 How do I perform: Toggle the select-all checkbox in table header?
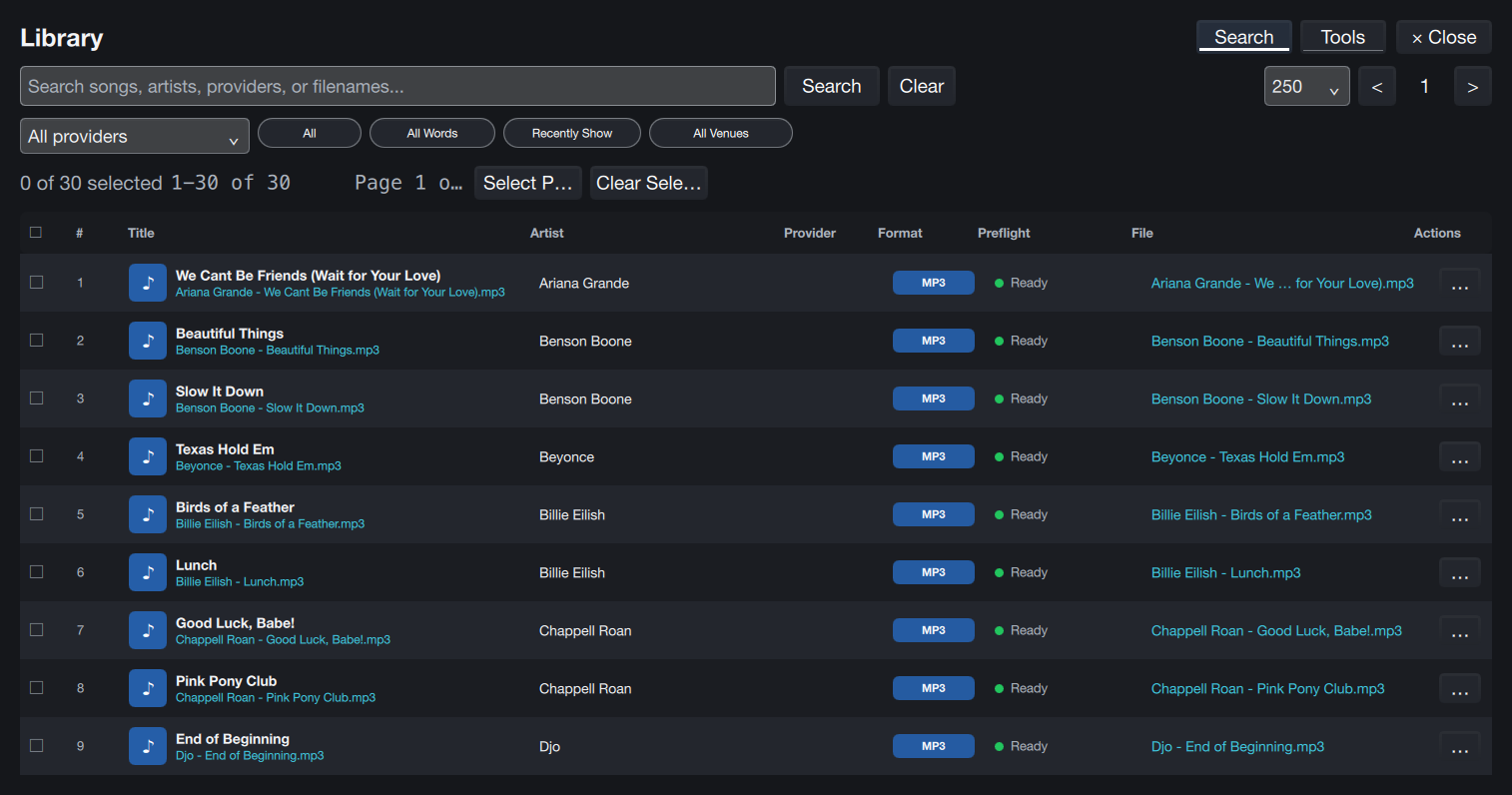click(x=36, y=233)
